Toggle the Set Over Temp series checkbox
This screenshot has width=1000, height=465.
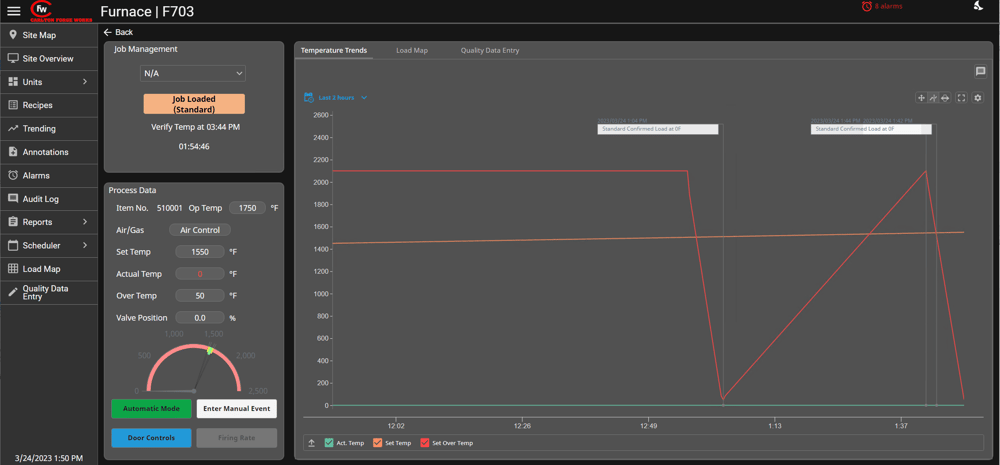coord(424,443)
